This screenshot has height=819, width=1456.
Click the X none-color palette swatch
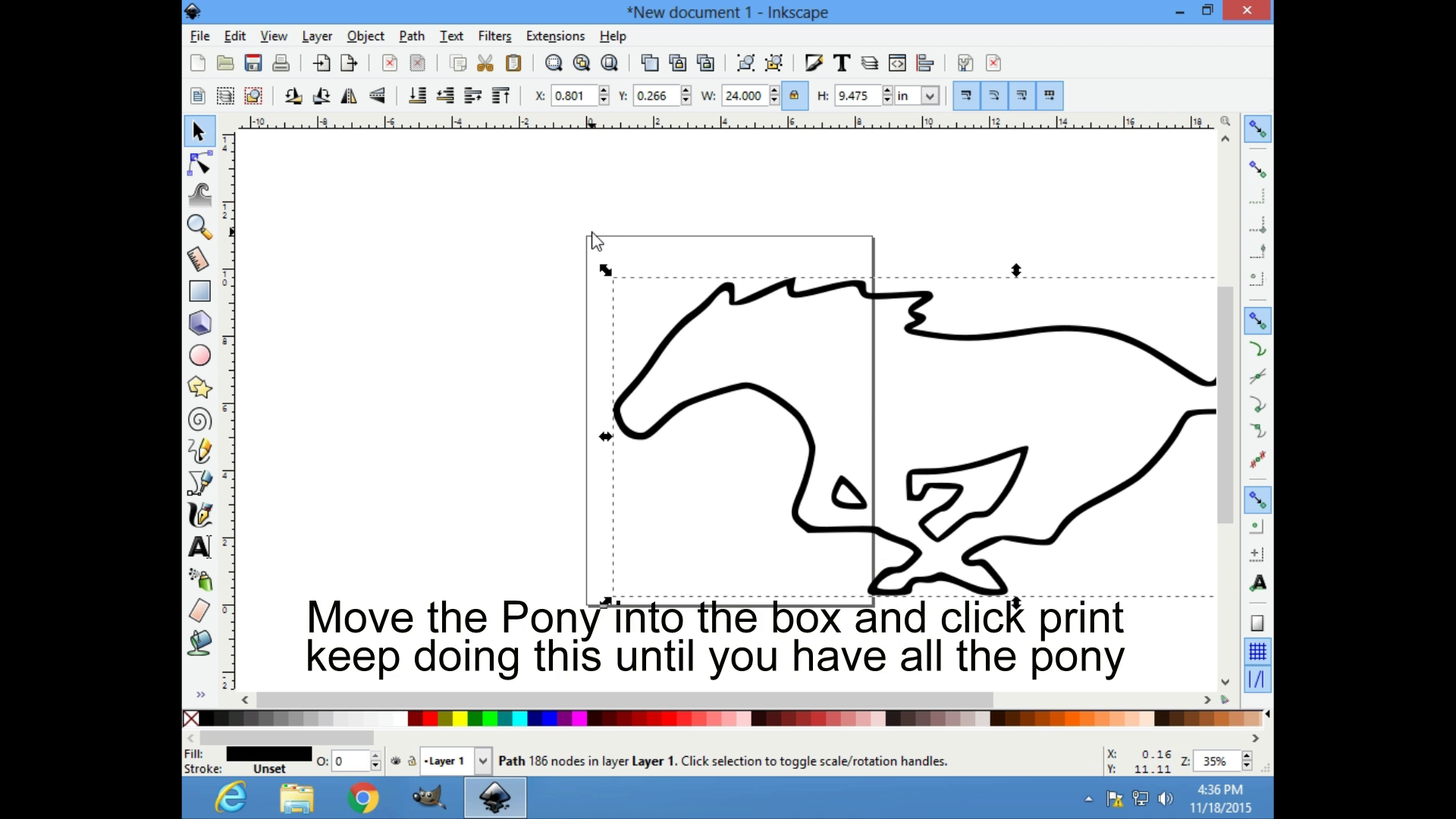coord(191,718)
